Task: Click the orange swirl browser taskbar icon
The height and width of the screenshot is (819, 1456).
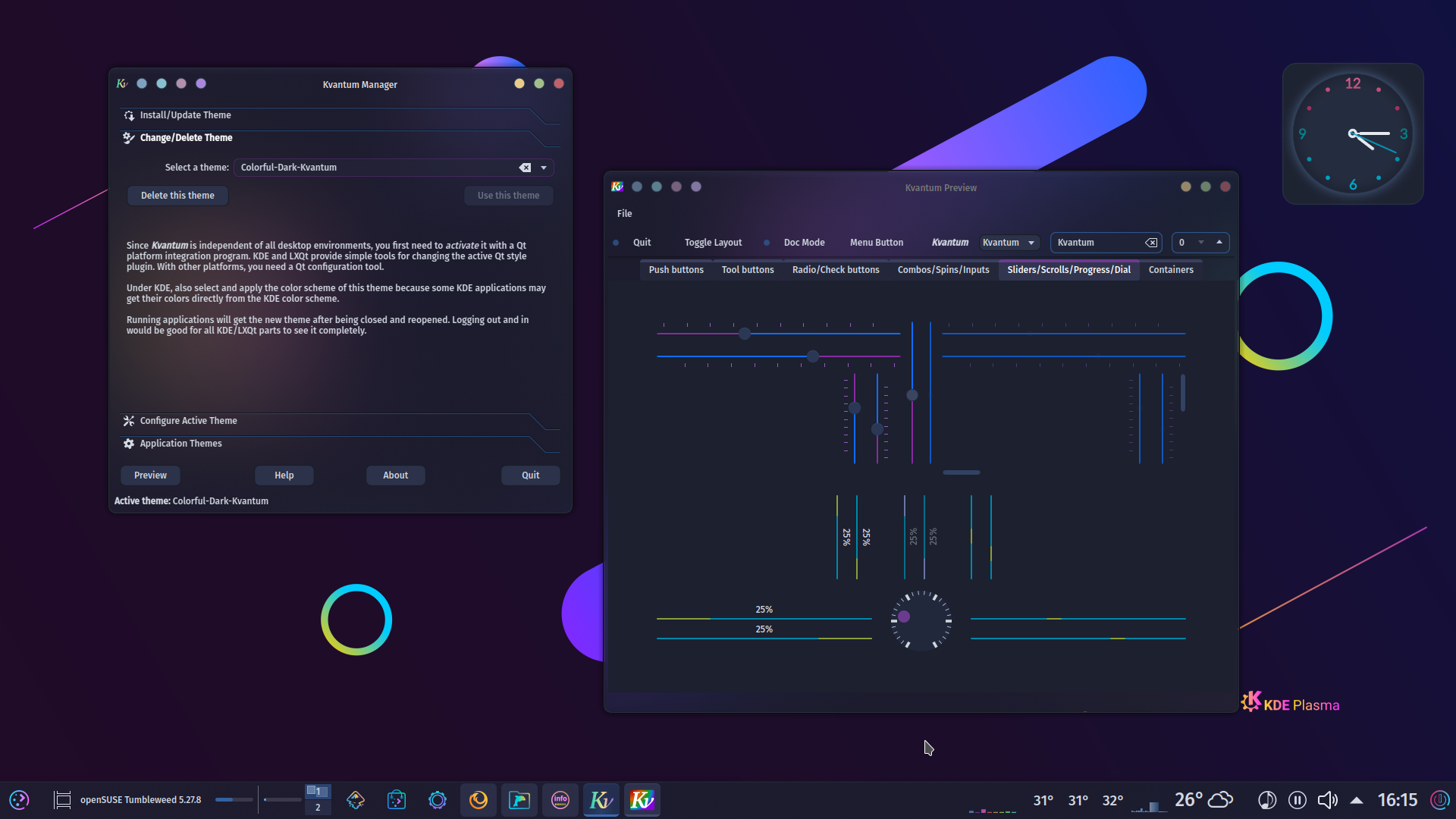Action: (479, 800)
